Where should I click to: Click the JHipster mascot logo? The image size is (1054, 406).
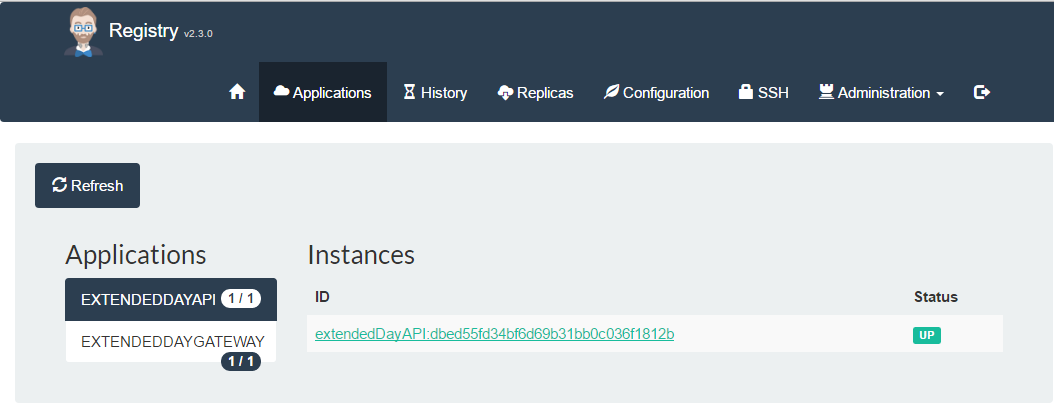tap(83, 32)
